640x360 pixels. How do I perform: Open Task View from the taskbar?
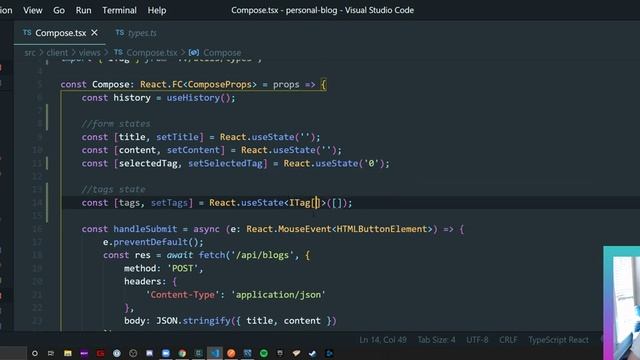point(51,353)
